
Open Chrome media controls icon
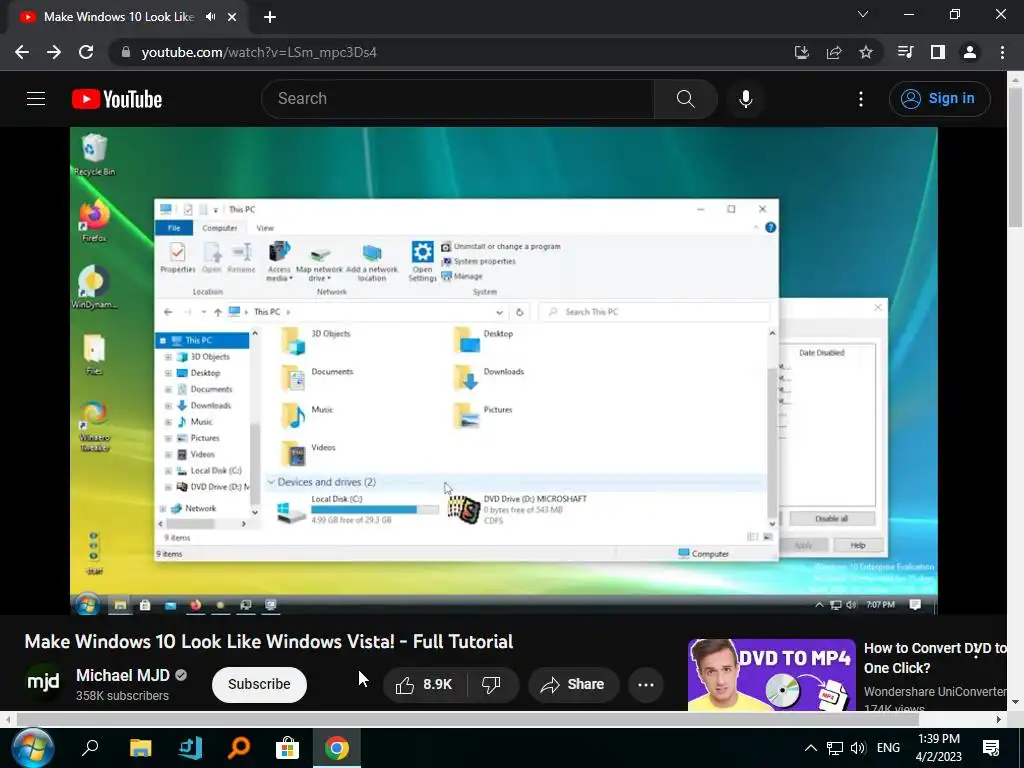click(905, 52)
